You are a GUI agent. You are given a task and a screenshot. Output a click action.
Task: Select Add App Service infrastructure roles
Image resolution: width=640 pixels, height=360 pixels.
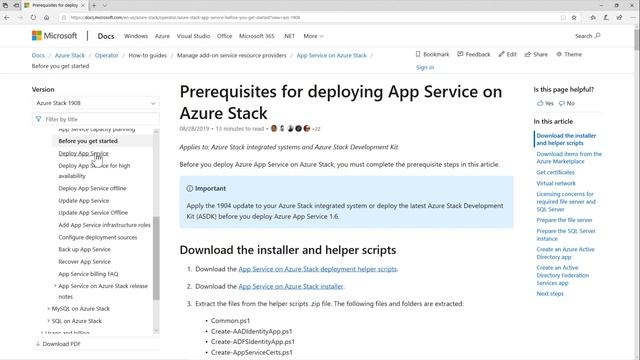point(104,225)
